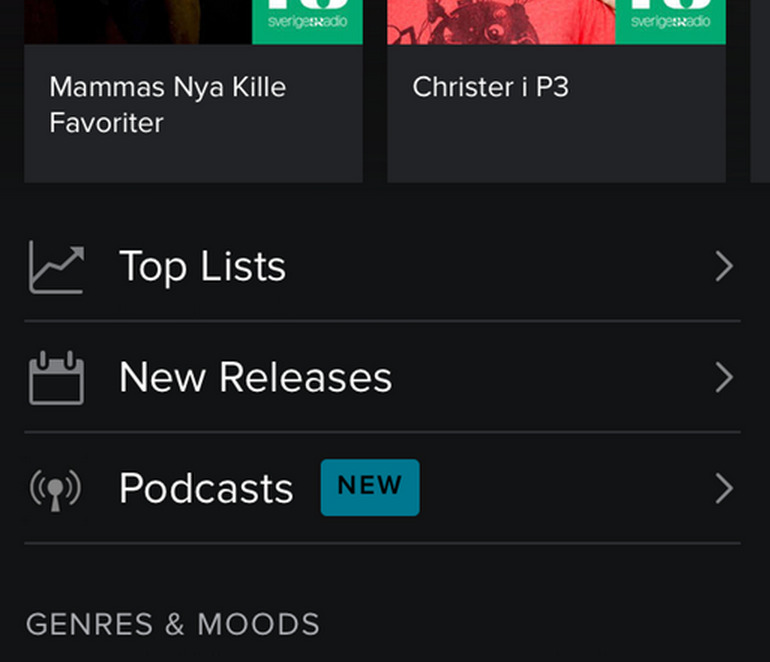Click the Podcasts broadcast antenna icon
This screenshot has width=770, height=662.
[x=55, y=490]
